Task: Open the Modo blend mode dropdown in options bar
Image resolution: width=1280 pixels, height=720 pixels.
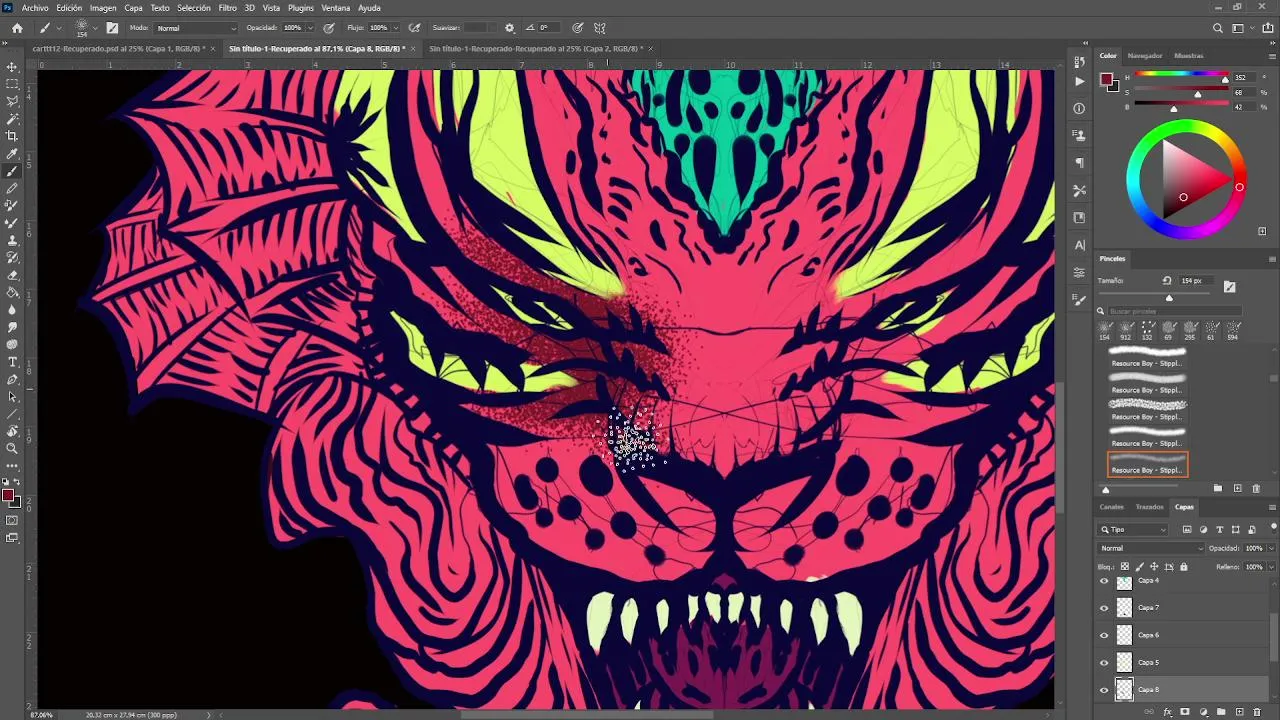Action: click(196, 28)
